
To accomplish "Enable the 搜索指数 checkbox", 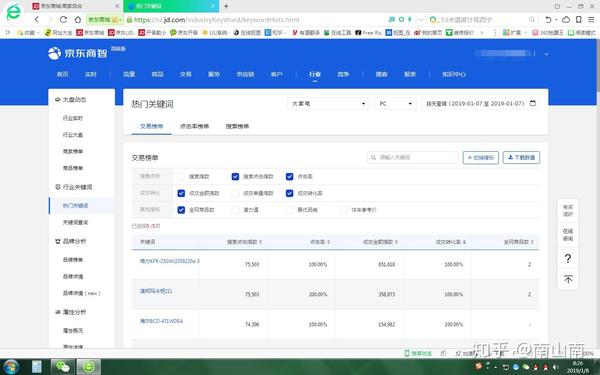I will [x=181, y=176].
